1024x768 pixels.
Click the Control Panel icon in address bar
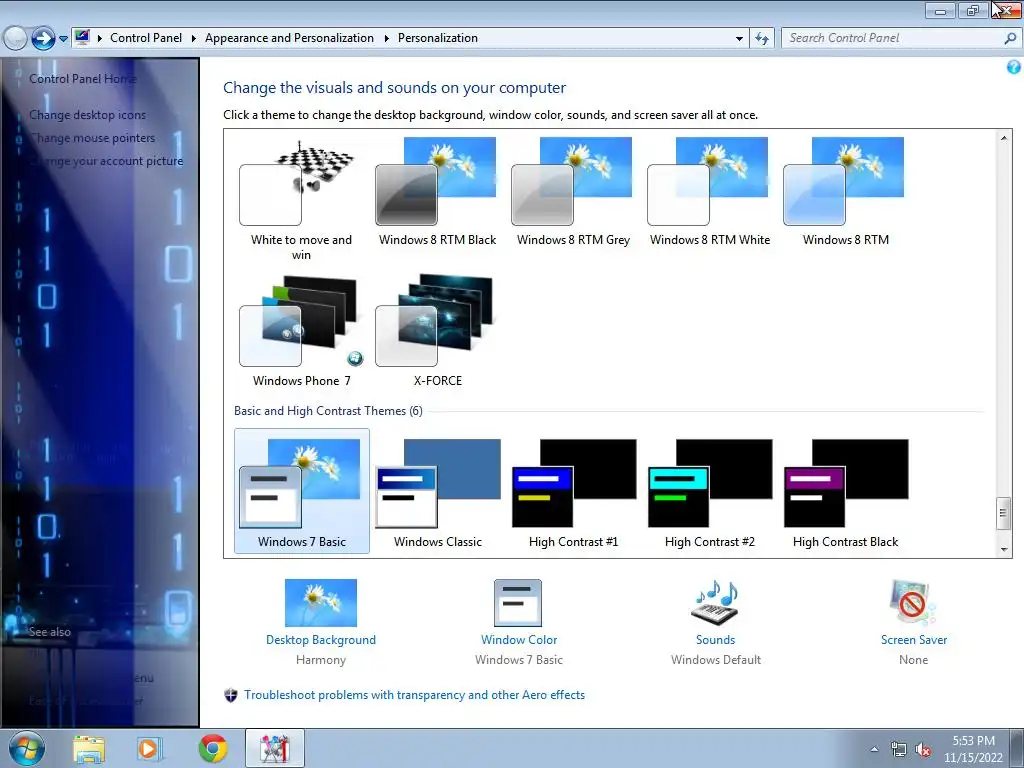[82, 37]
